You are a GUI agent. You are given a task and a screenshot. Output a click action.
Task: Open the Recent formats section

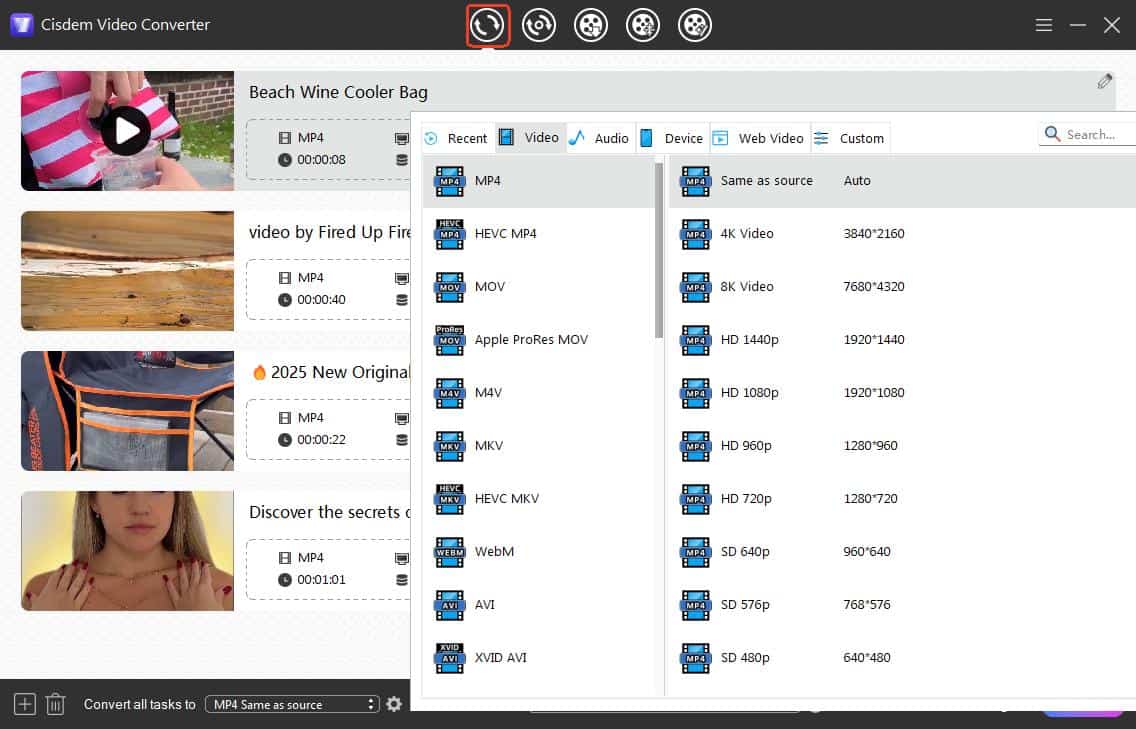point(456,138)
